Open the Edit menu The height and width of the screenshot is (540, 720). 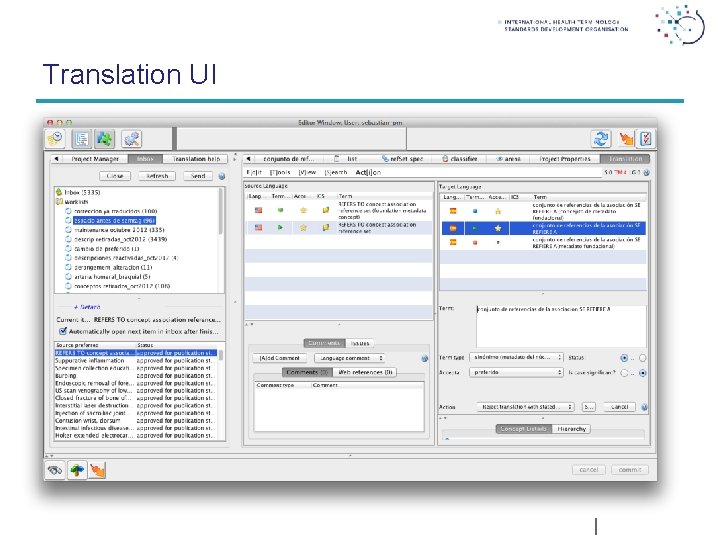pyautogui.click(x=254, y=173)
